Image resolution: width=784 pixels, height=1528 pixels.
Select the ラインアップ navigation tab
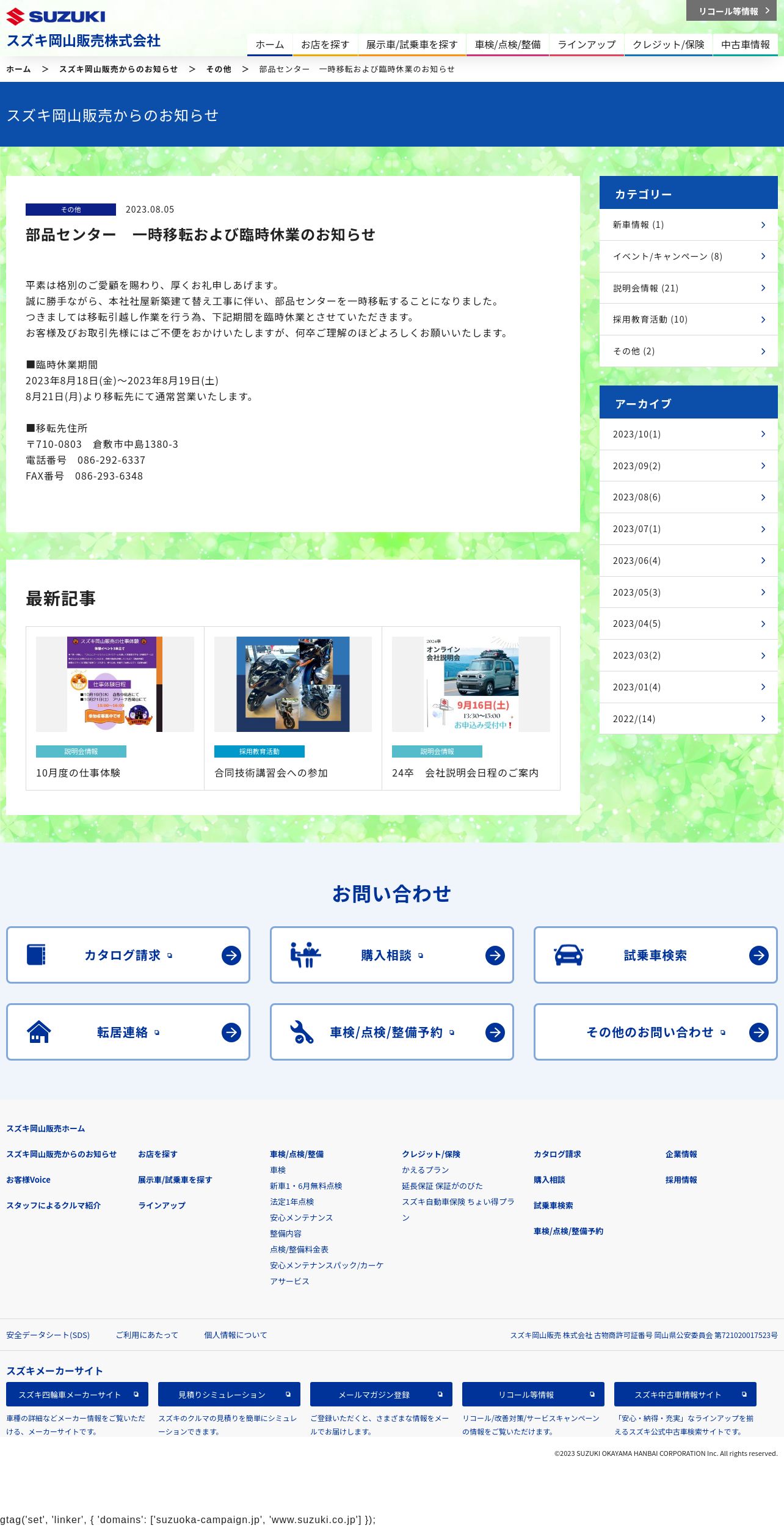click(x=587, y=45)
